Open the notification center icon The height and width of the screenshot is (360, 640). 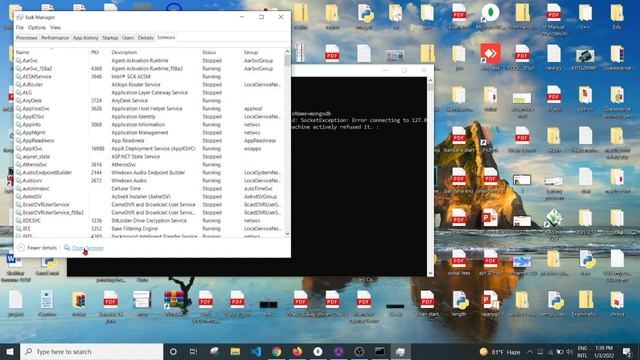pyautogui.click(x=627, y=351)
